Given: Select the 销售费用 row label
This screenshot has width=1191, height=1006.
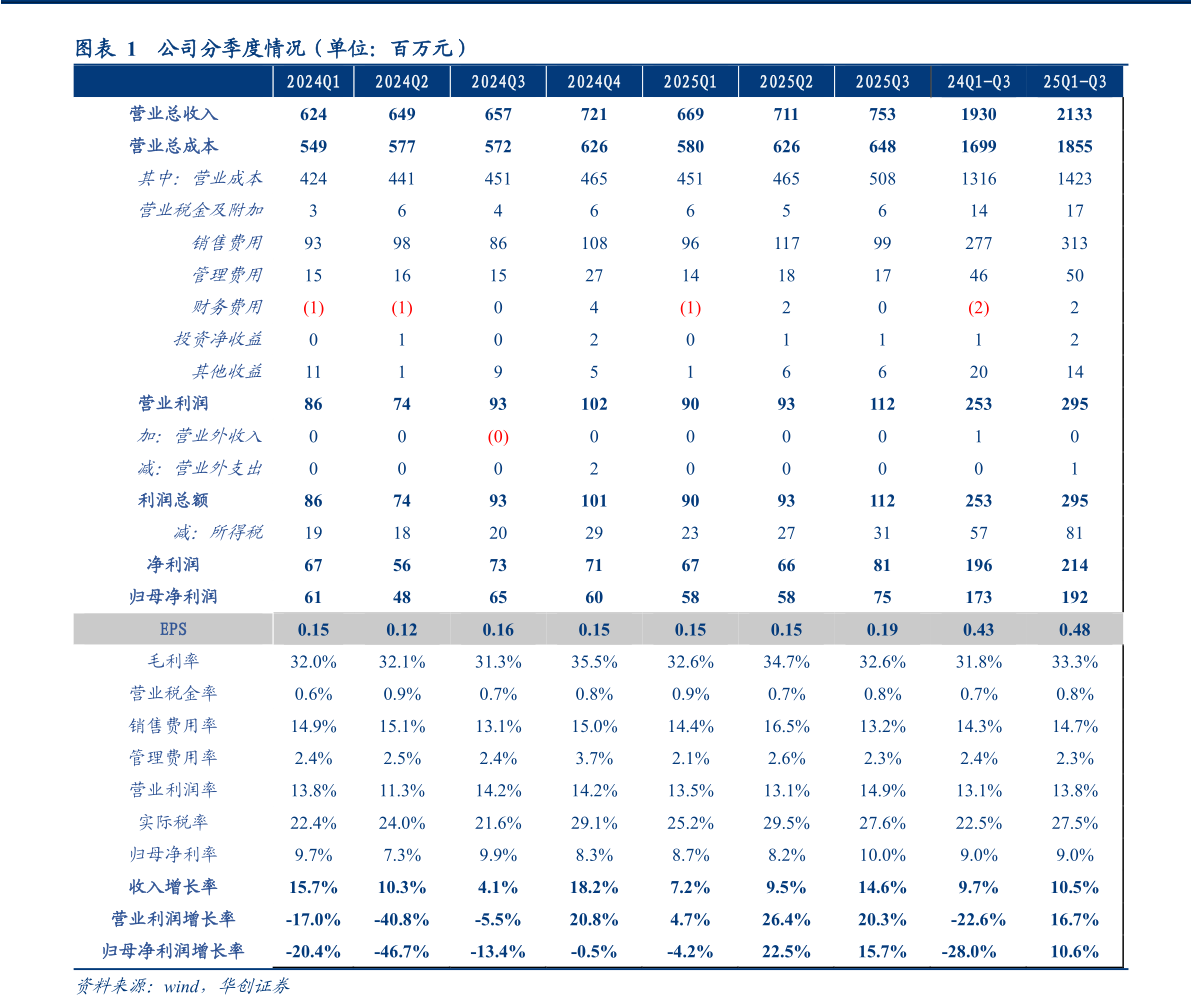Looking at the screenshot, I should click(227, 243).
